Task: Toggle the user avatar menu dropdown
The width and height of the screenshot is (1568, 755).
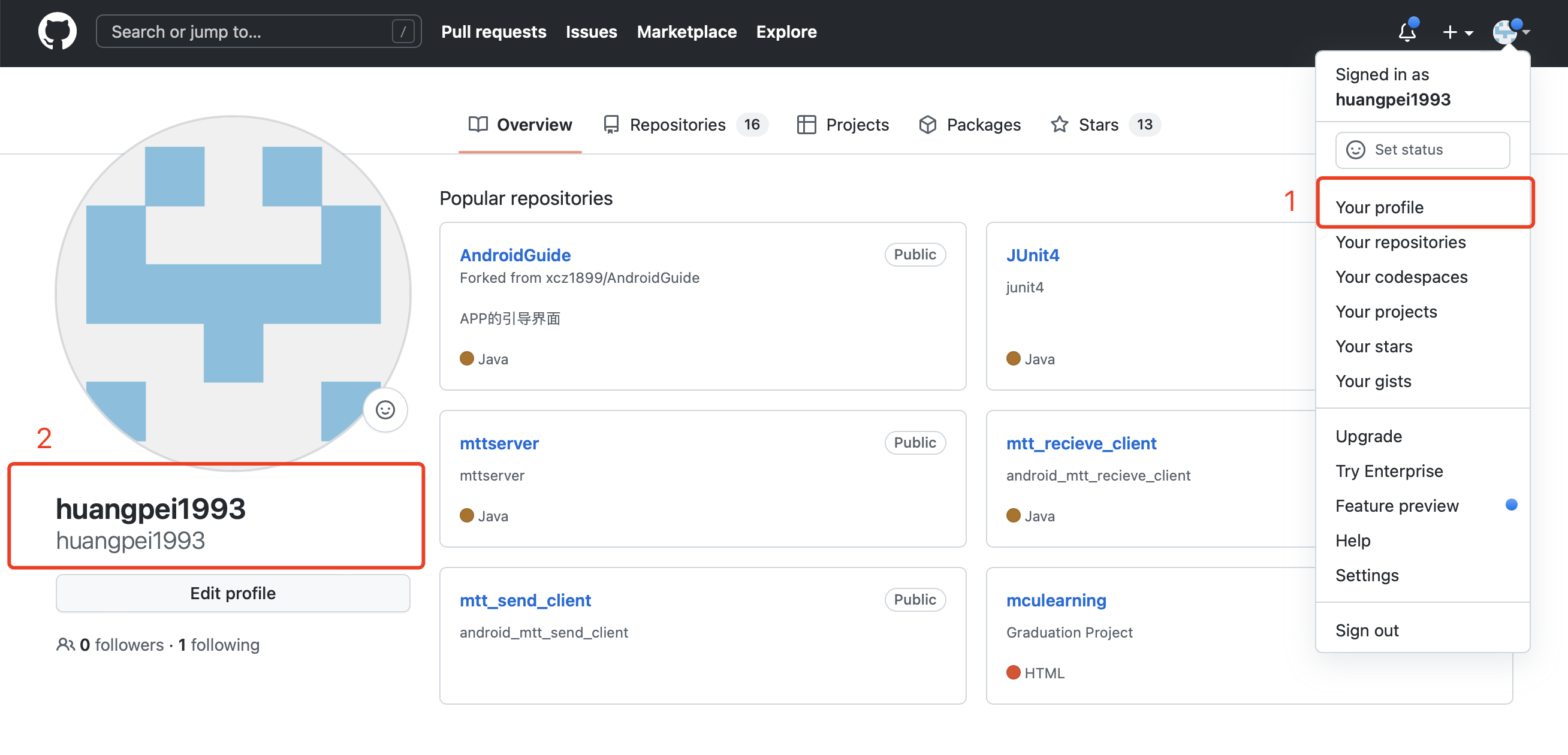Action: click(1511, 32)
